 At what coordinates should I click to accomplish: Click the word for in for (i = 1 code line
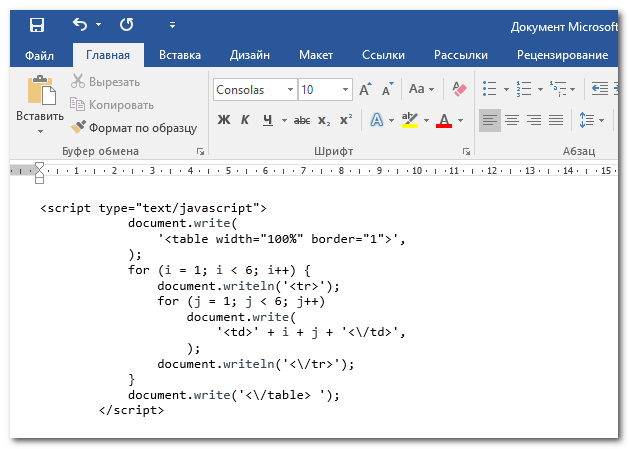point(138,270)
